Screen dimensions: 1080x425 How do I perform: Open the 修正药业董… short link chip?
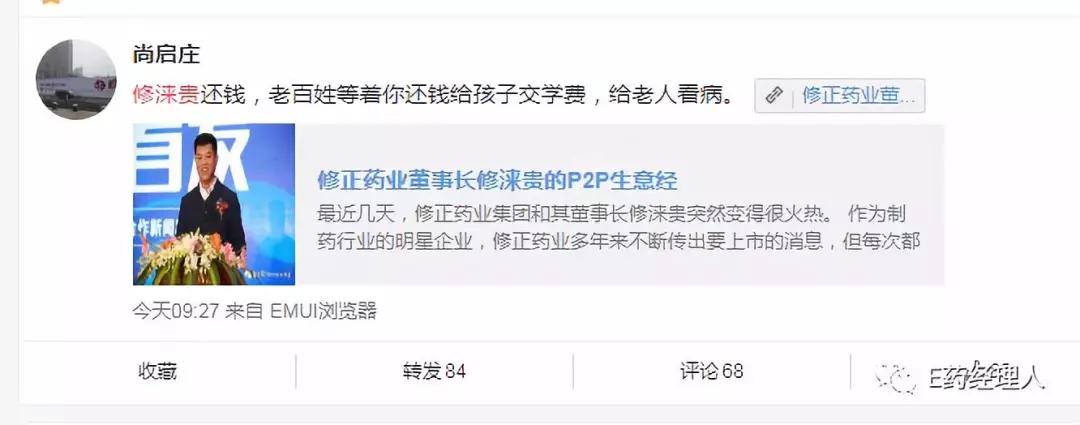pyautogui.click(x=840, y=96)
